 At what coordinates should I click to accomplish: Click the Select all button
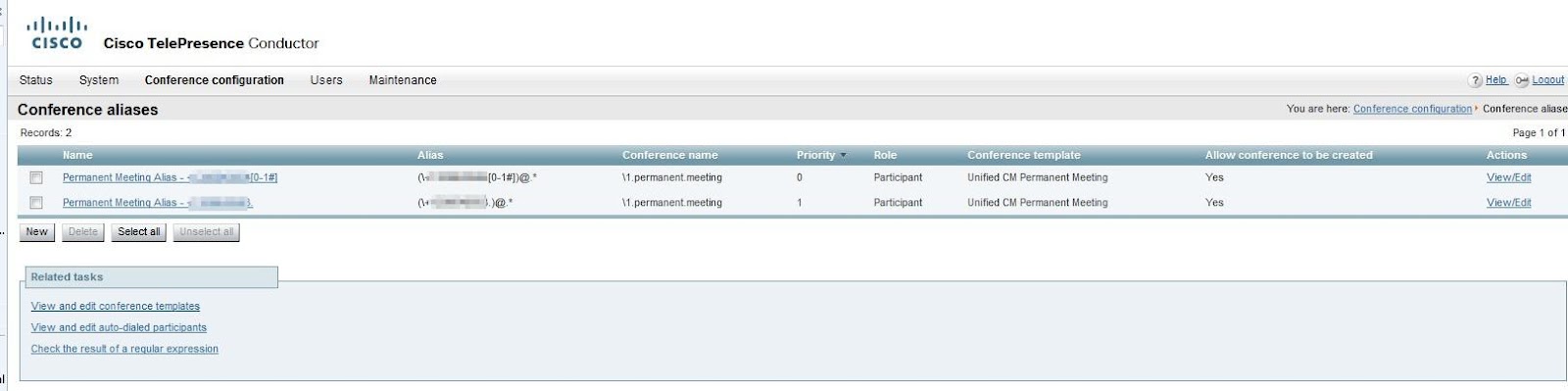click(139, 232)
